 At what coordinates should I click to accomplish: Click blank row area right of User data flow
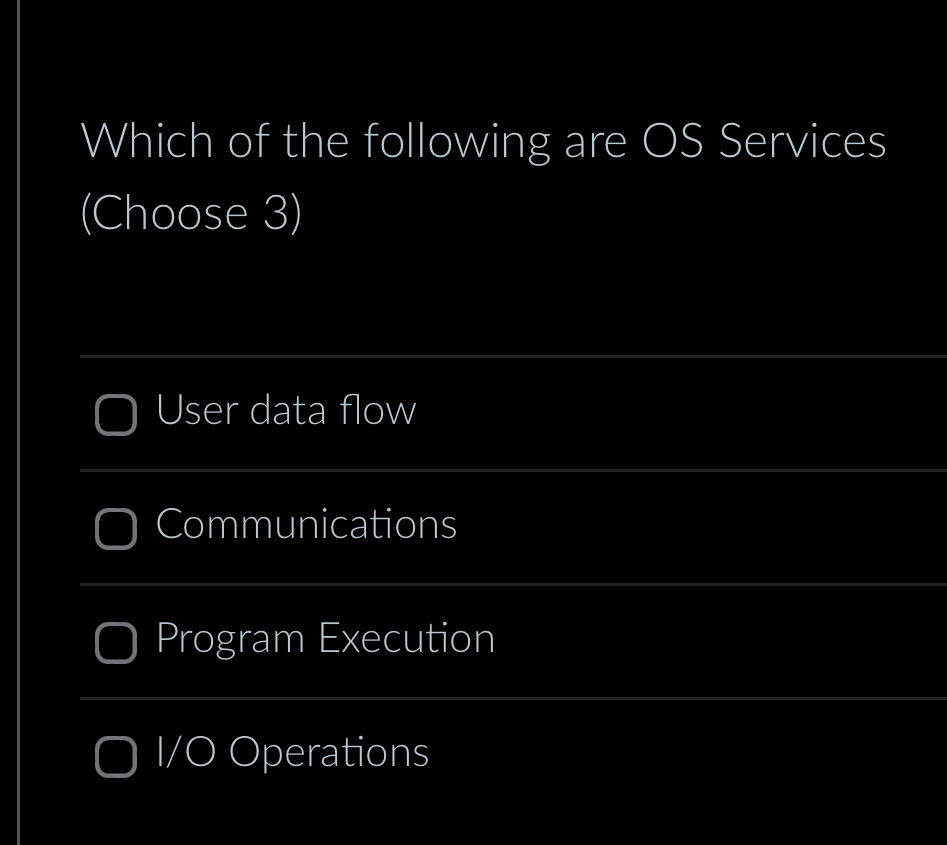[x=680, y=413]
